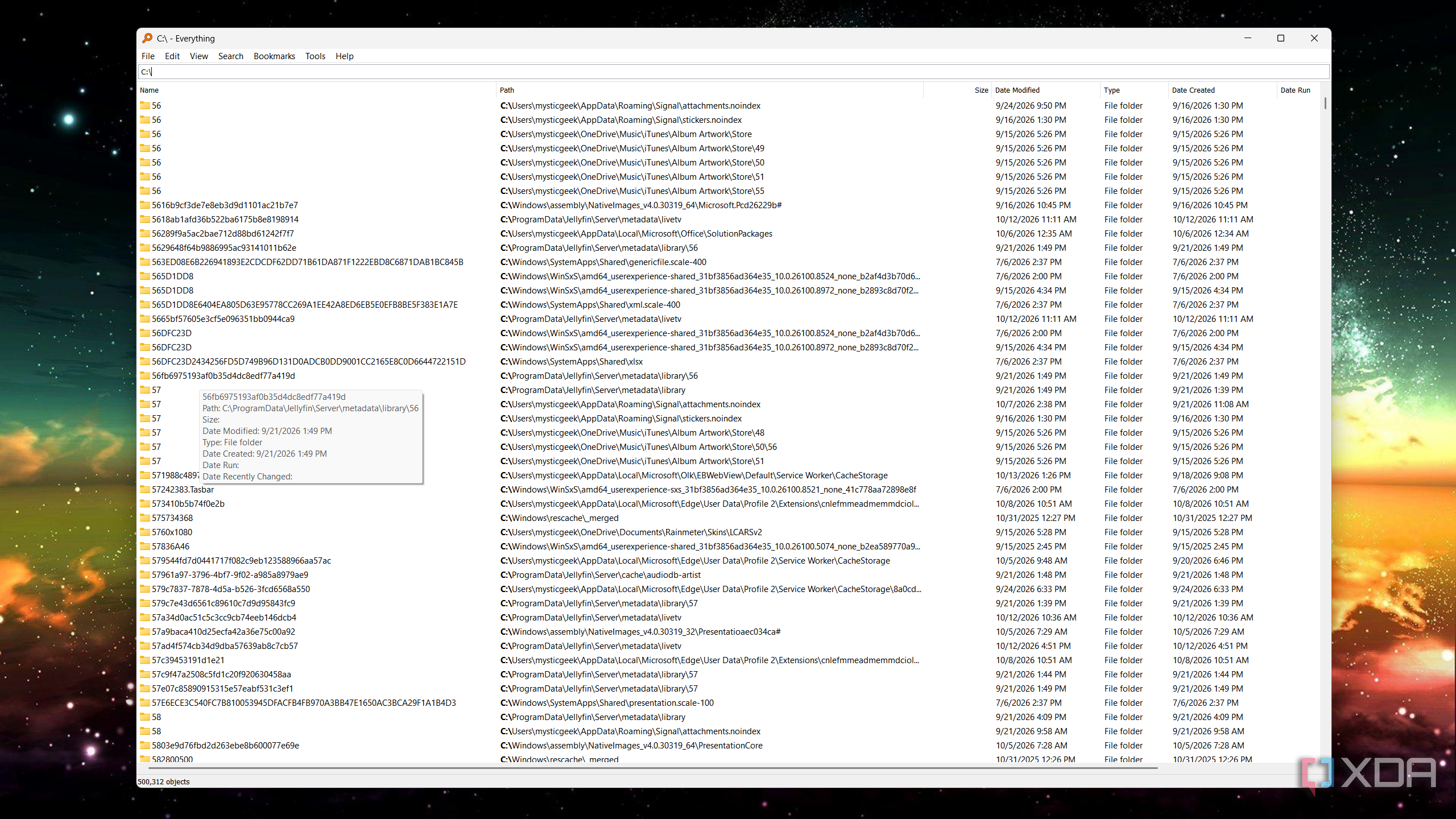Sort results by Size column header
Screen dimensions: 1456x819
[957, 90]
